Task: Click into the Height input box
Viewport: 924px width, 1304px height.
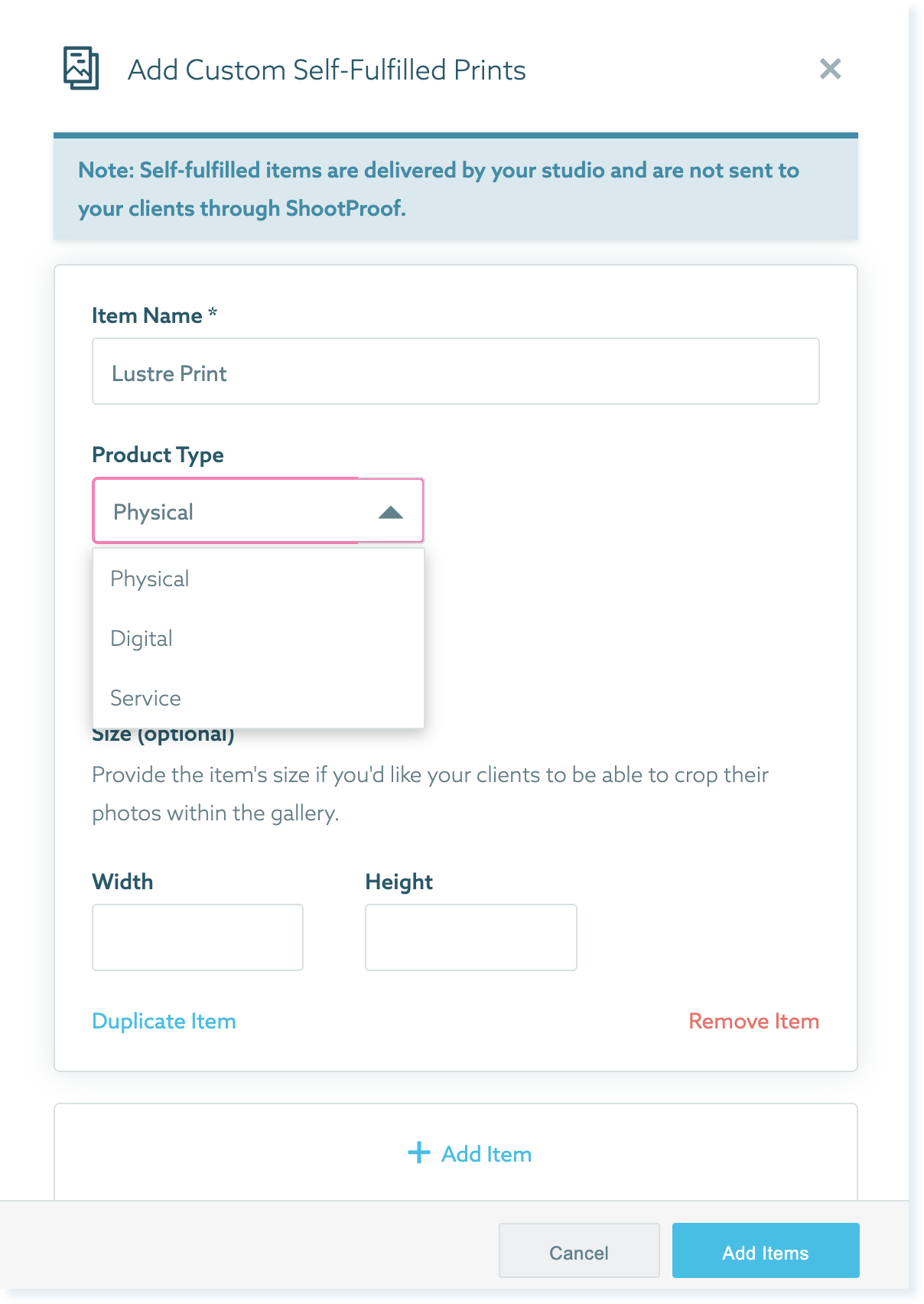Action: point(471,937)
